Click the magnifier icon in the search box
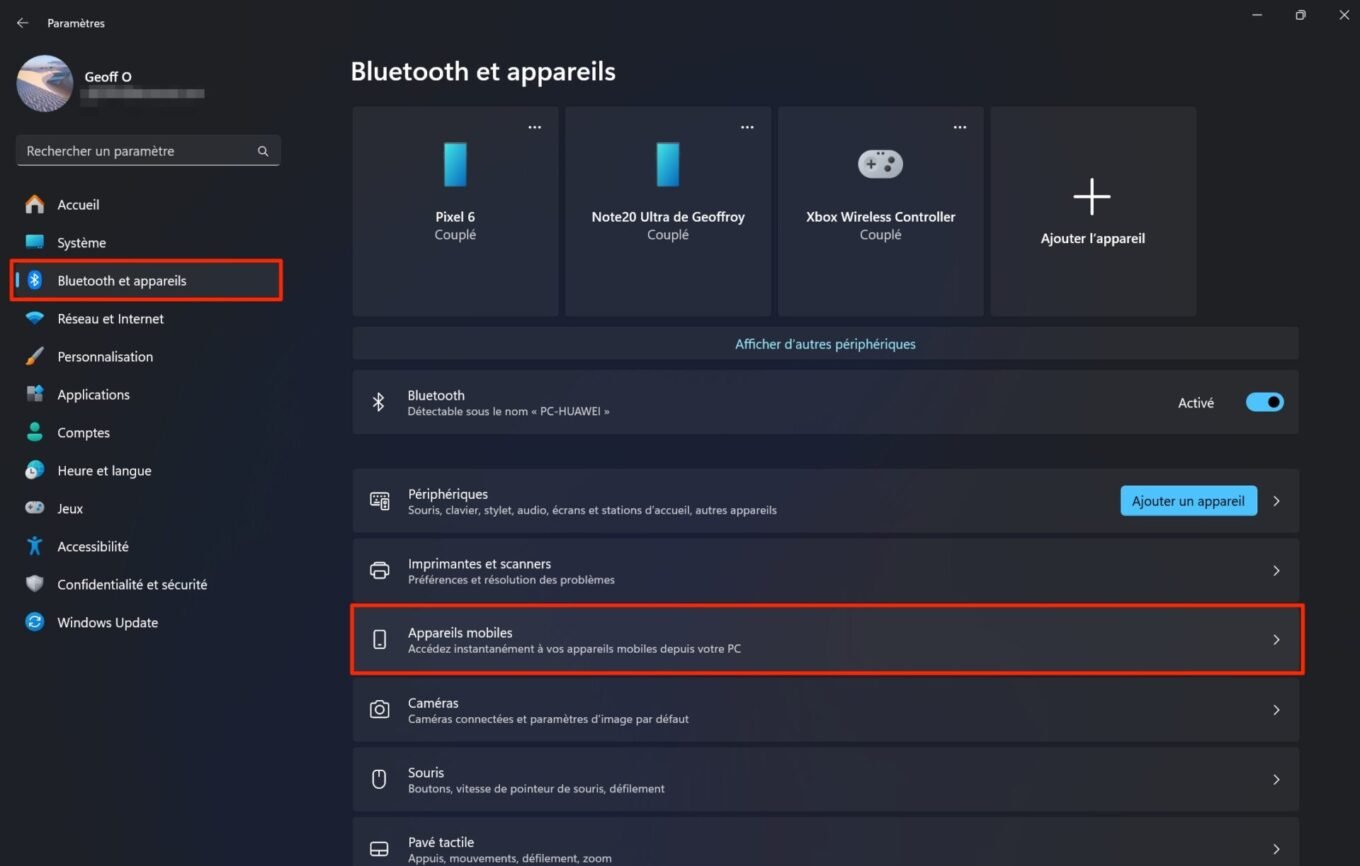 click(x=263, y=151)
